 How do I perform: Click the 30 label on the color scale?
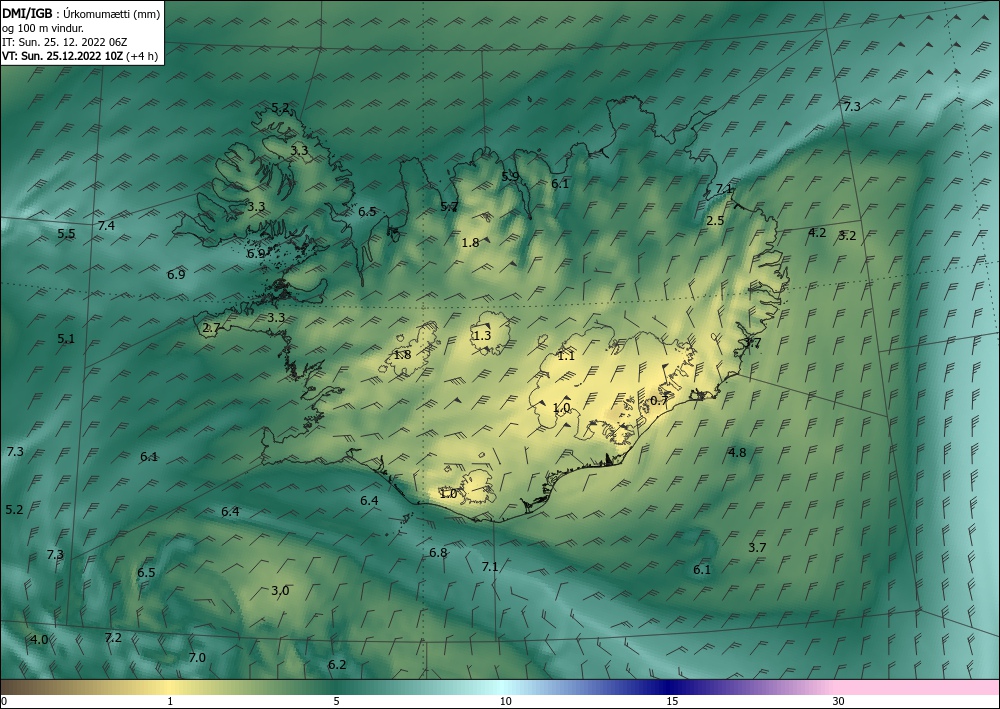[839, 701]
